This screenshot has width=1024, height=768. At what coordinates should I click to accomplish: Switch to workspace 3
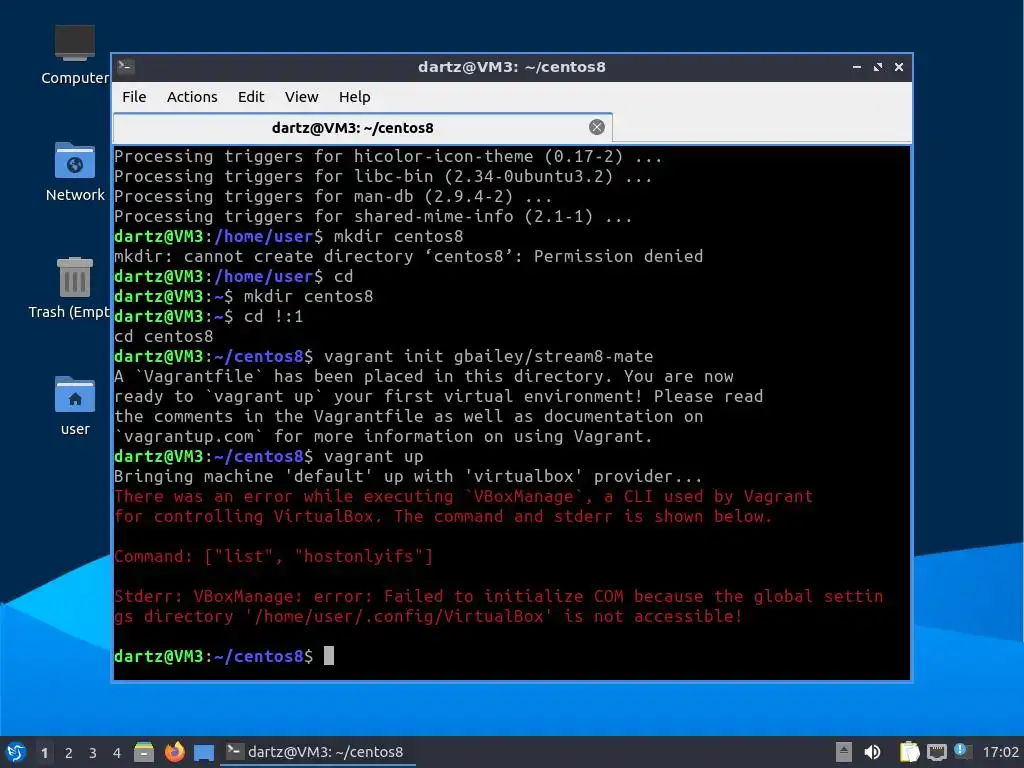point(93,753)
